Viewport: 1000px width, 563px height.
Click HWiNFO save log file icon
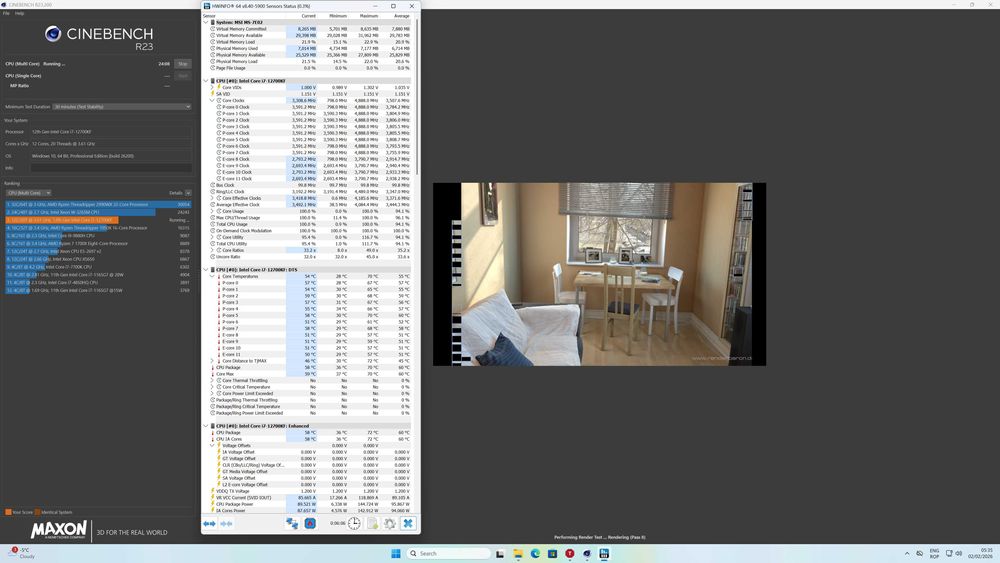[x=372, y=523]
